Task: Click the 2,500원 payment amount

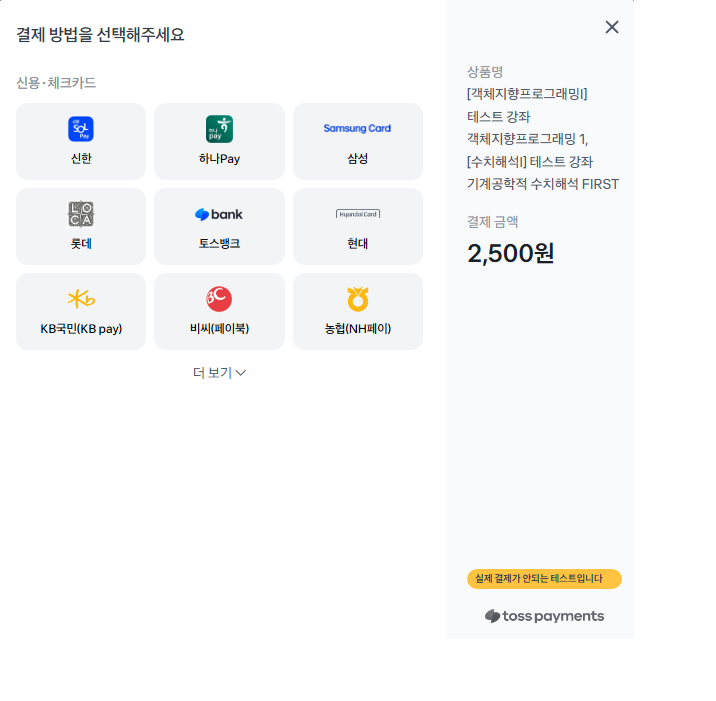Action: (x=511, y=253)
